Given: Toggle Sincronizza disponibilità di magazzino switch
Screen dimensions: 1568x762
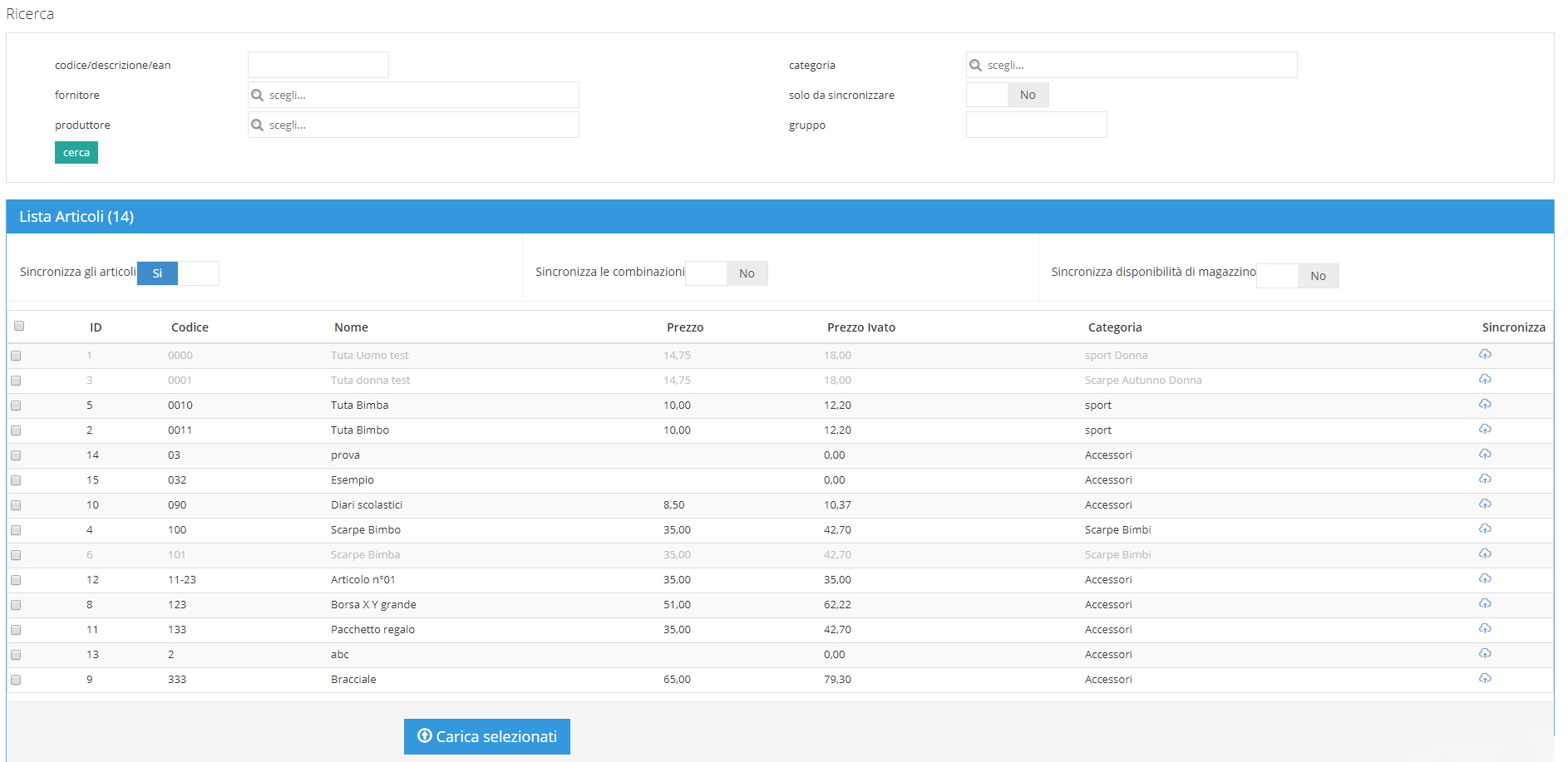Looking at the screenshot, I should 1298,276.
